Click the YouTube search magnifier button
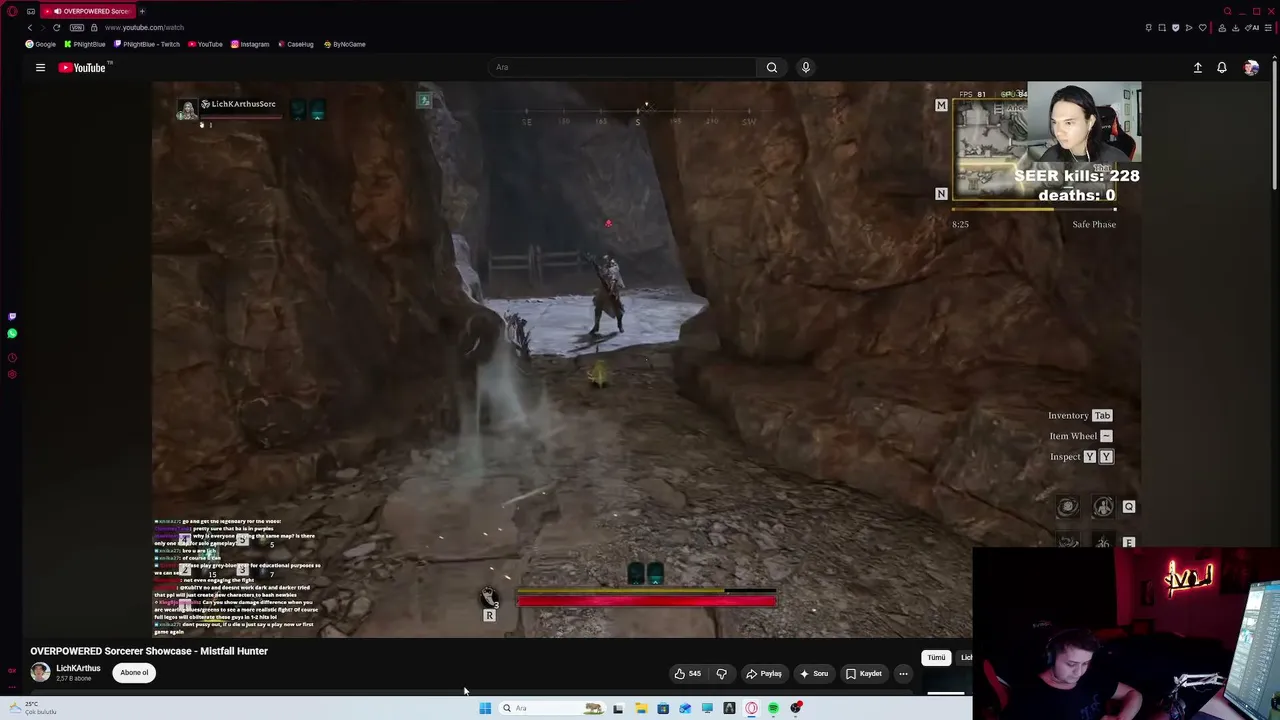The image size is (1280, 720). 772,67
